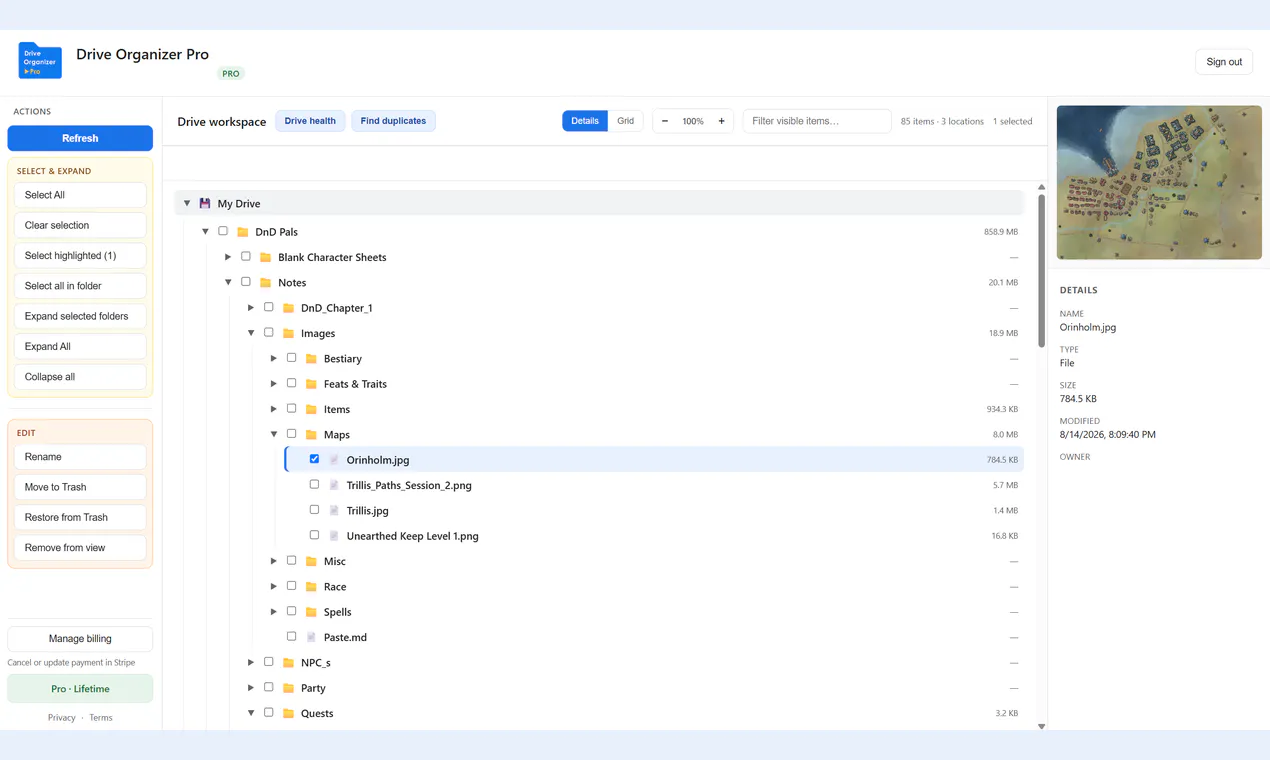Click the Spells folder icon
The height and width of the screenshot is (760, 1270).
311,612
